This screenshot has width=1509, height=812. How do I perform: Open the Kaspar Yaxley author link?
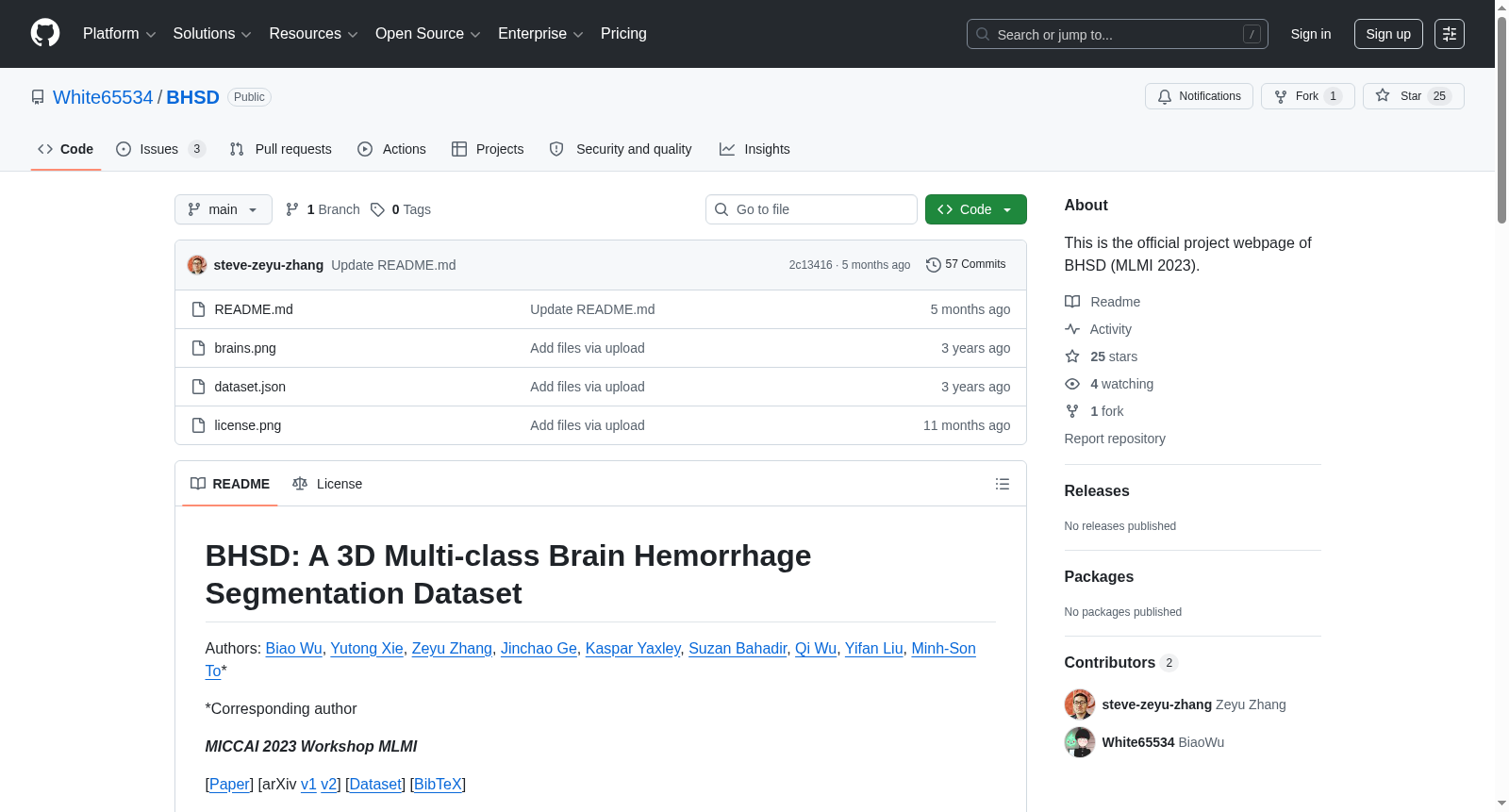tap(633, 648)
